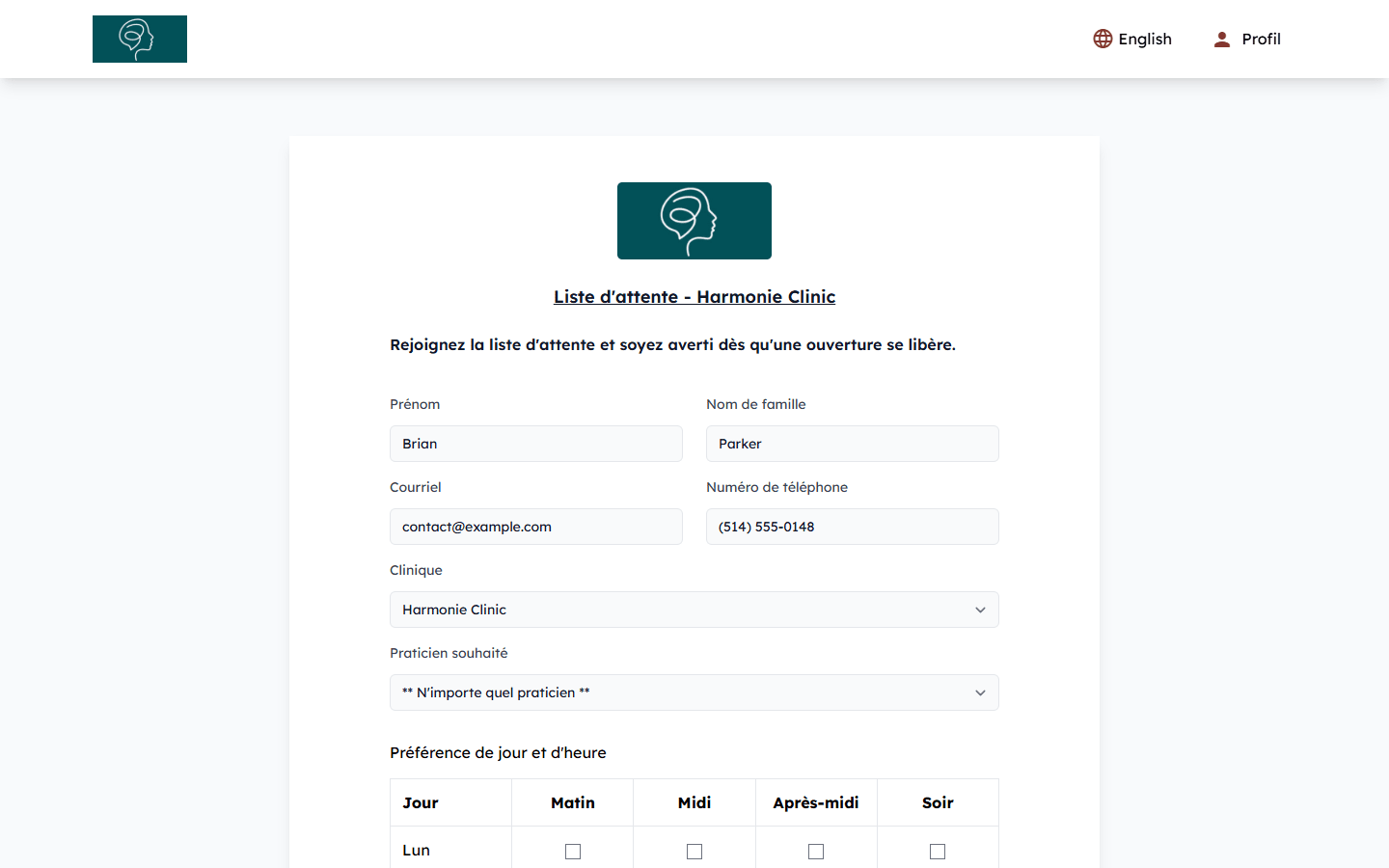Click the Préférence de jour et d'heure heading
This screenshot has width=1389, height=868.
[498, 753]
